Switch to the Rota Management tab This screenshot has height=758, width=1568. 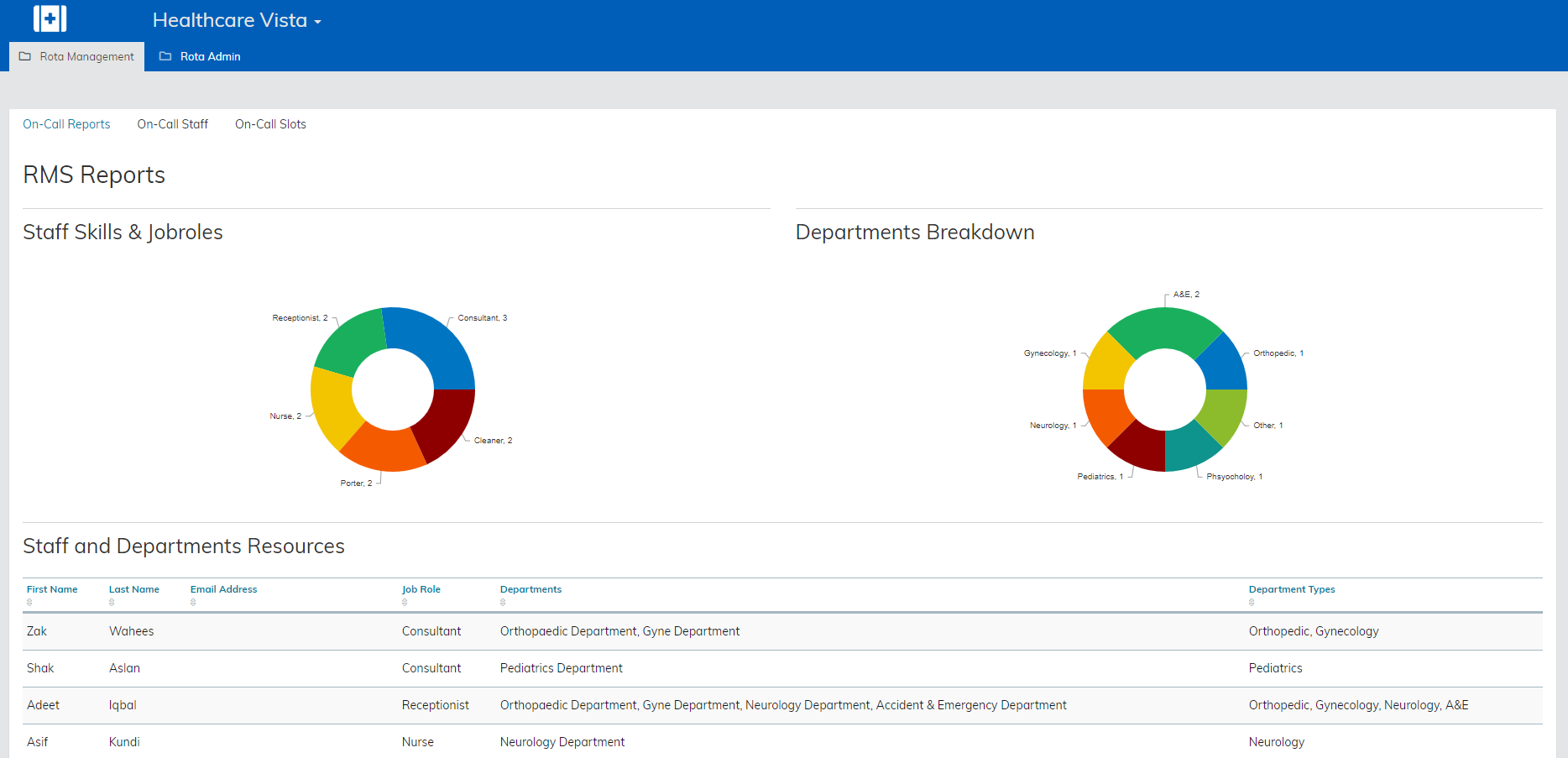(77, 56)
